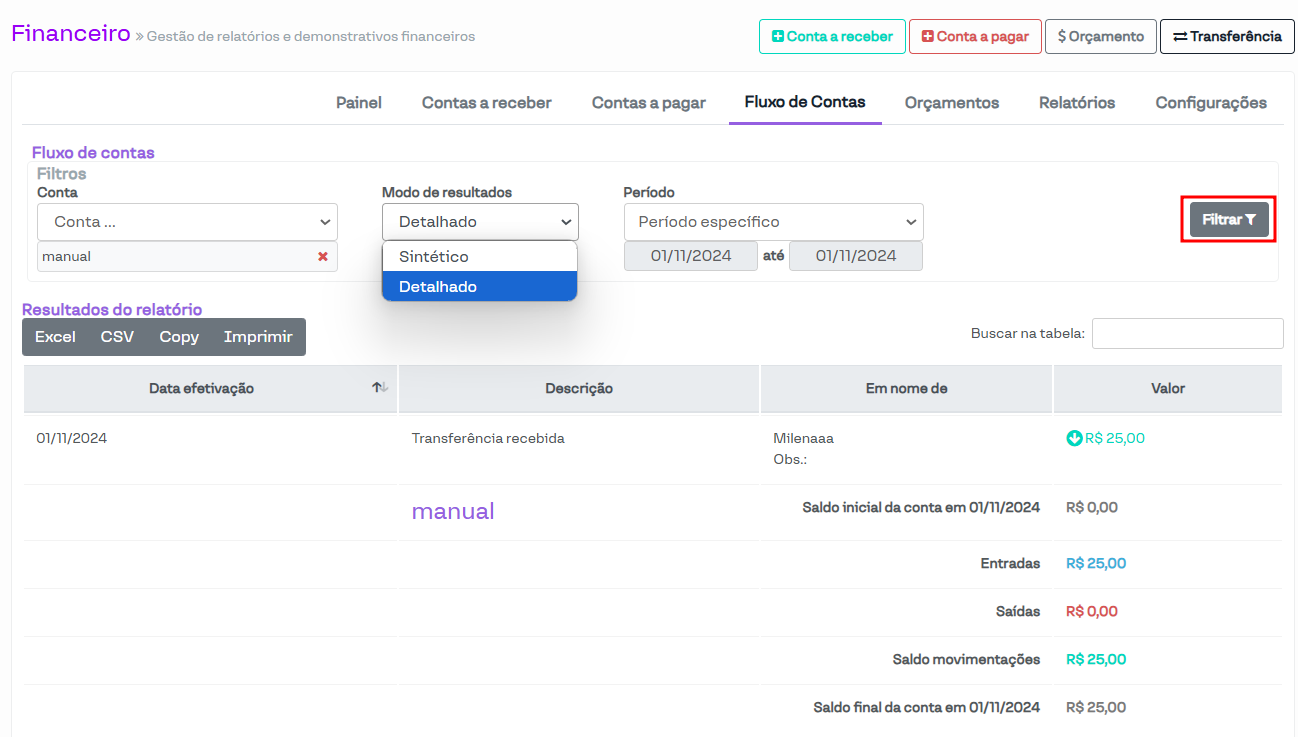Image resolution: width=1298 pixels, height=737 pixels.
Task: Print the report with Imprimir
Action: (258, 337)
